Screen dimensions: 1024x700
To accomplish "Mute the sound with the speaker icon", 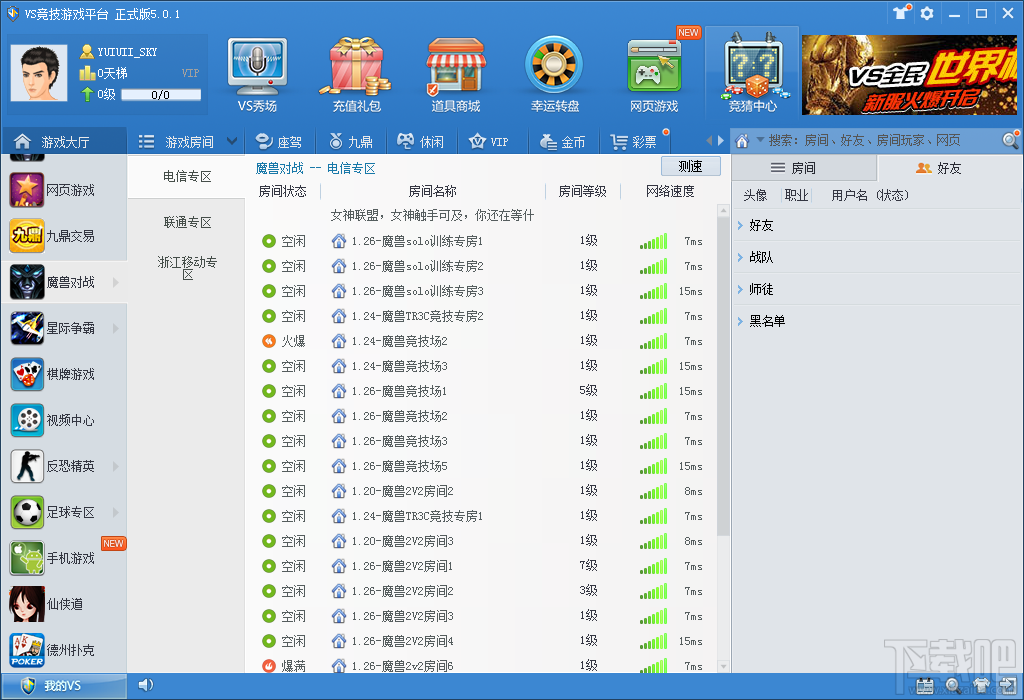I will pyautogui.click(x=146, y=685).
